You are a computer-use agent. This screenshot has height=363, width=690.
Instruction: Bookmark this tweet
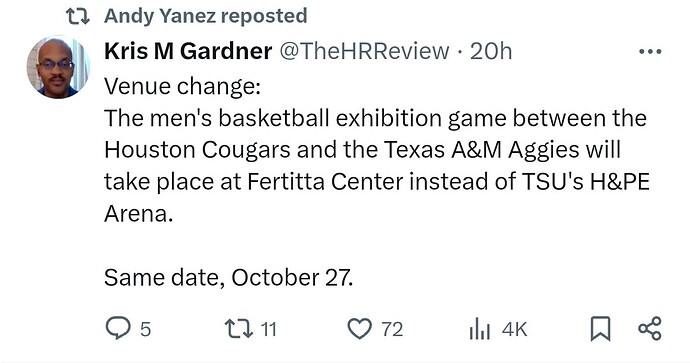point(600,329)
